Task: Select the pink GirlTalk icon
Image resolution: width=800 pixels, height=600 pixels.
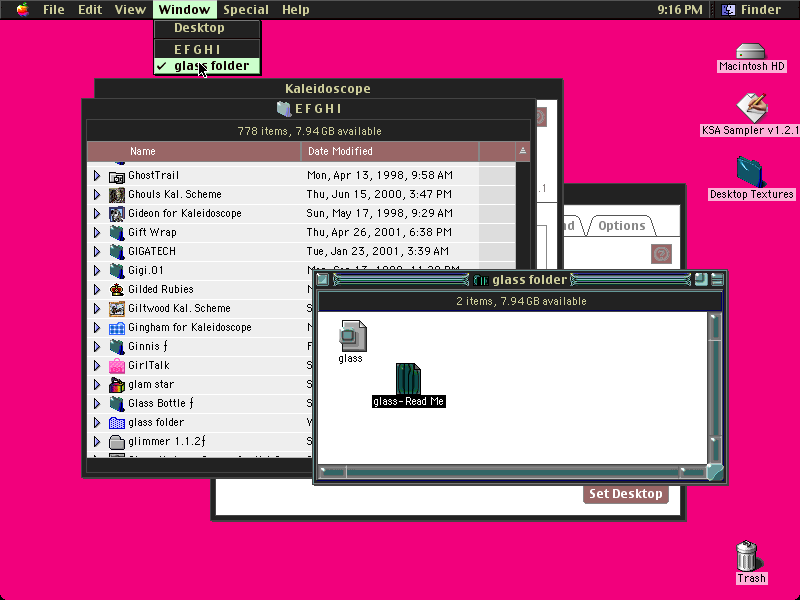Action: 117,366
